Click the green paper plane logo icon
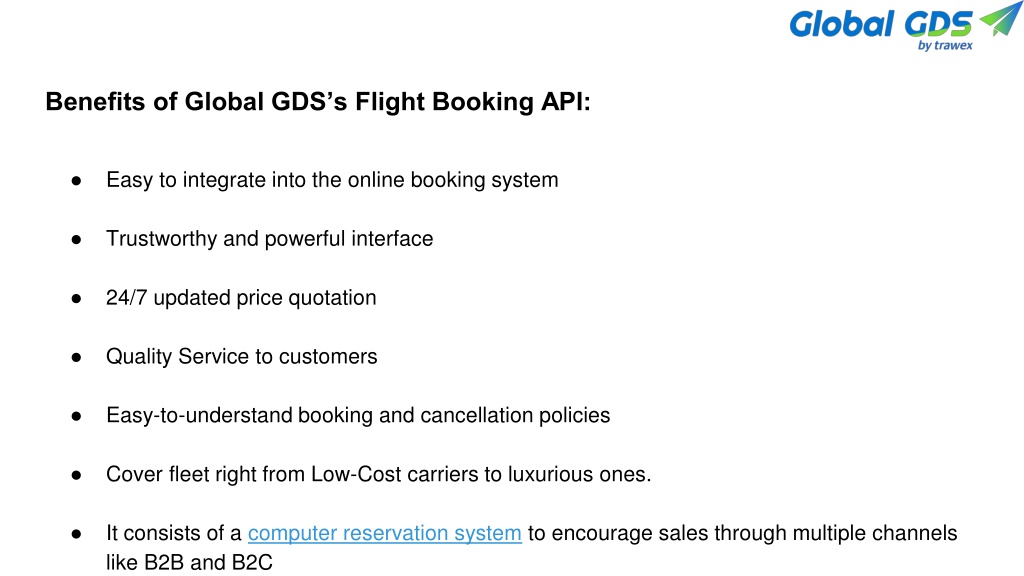The width and height of the screenshot is (1024, 576). click(1000, 18)
